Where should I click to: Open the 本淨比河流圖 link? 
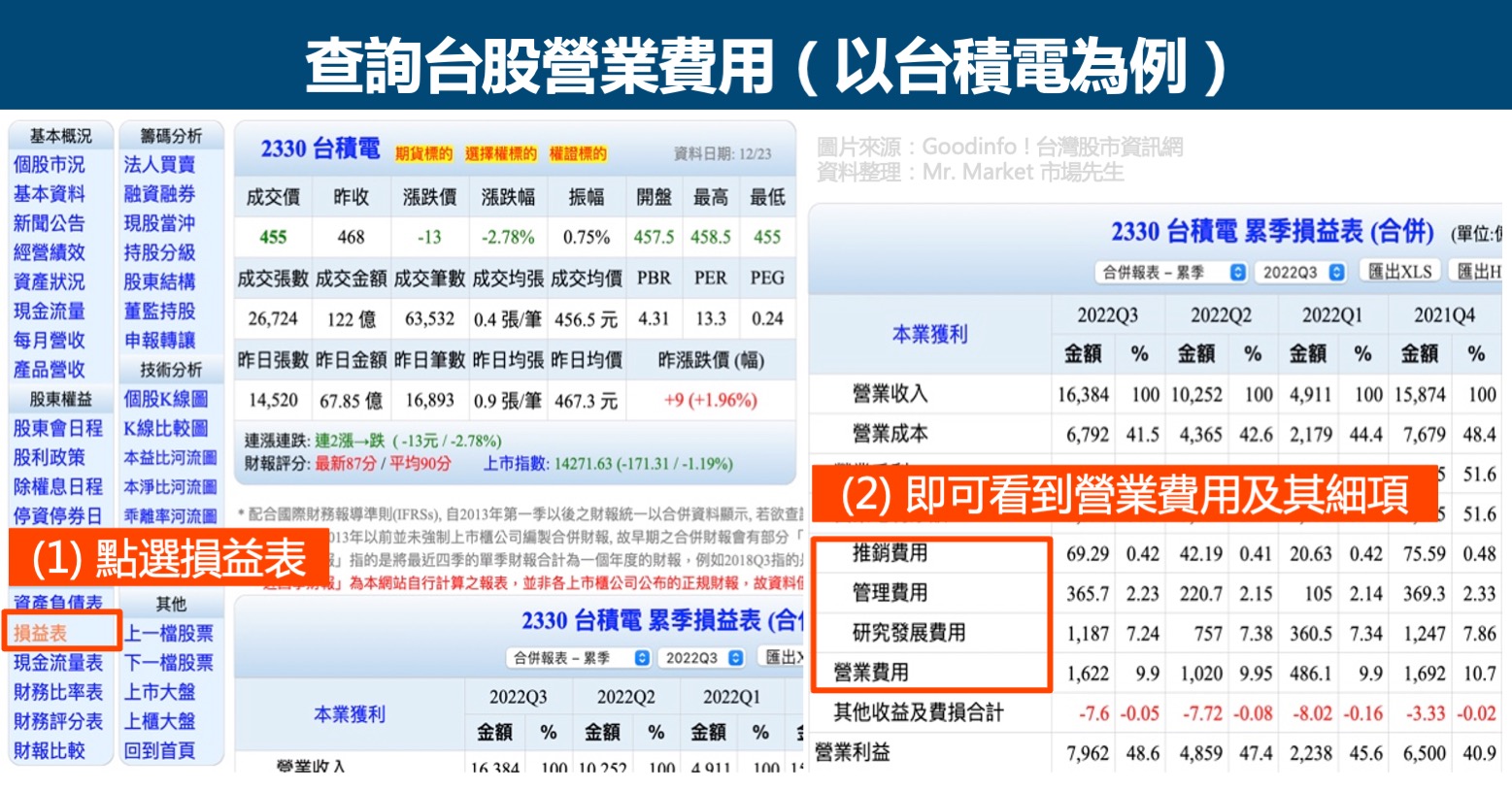[170, 486]
